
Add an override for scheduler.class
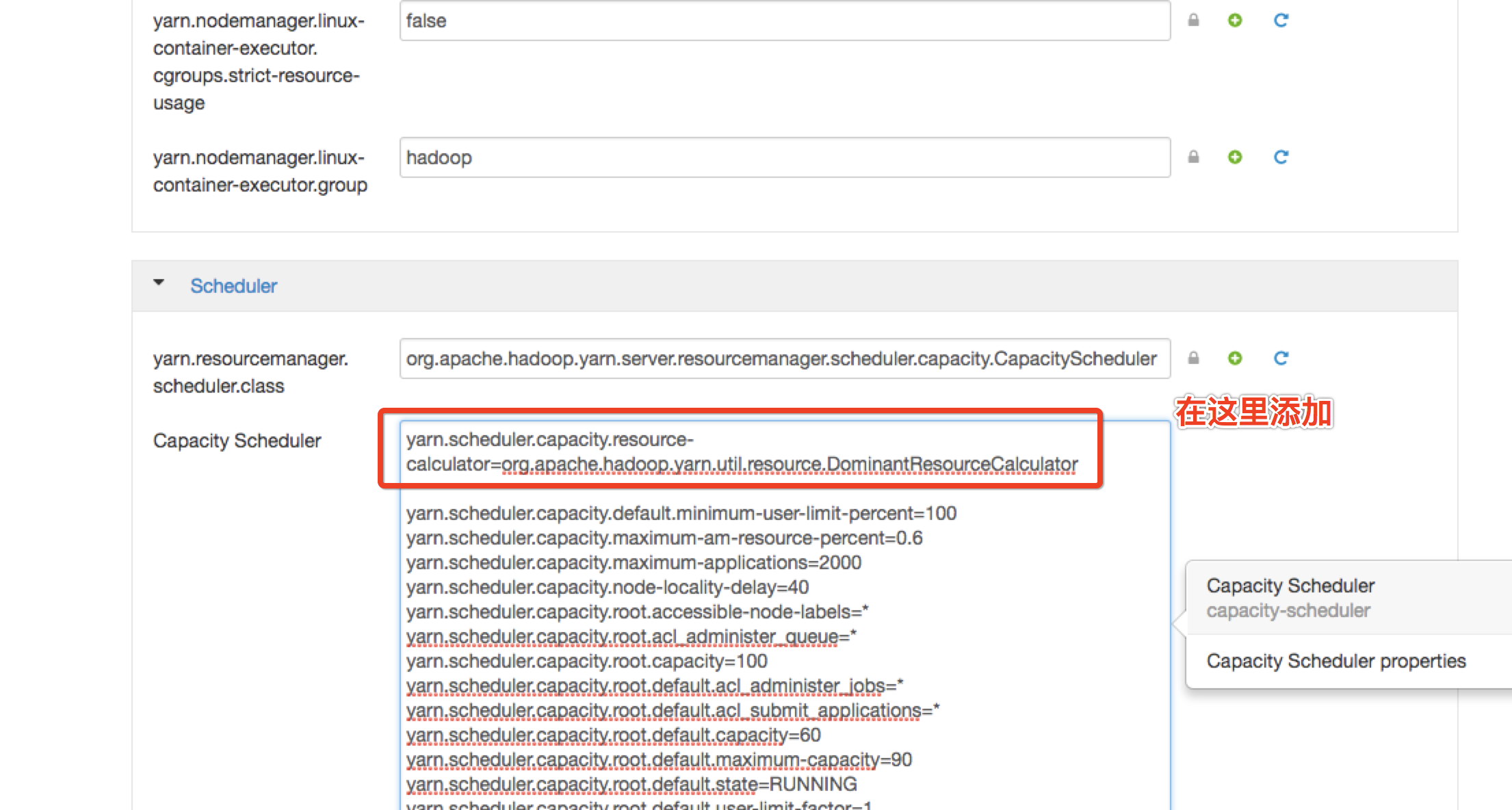1235,358
